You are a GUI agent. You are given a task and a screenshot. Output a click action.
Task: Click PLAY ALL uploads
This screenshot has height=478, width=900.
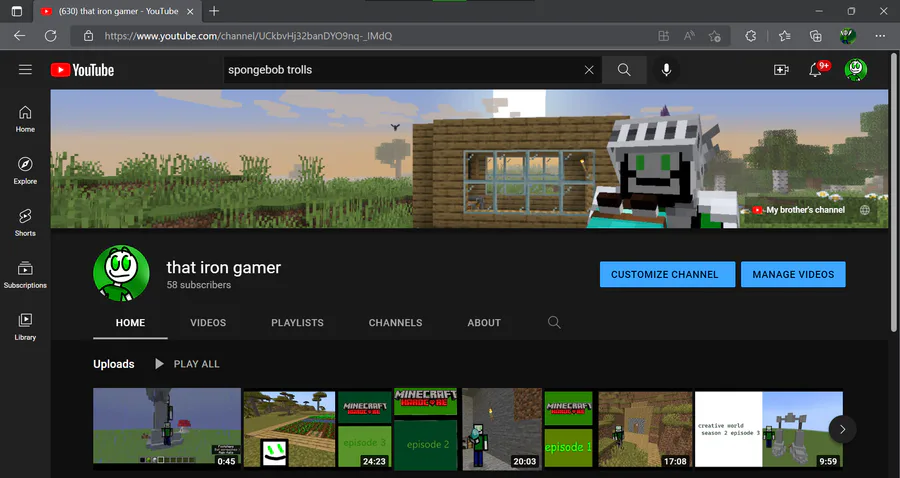(187, 364)
